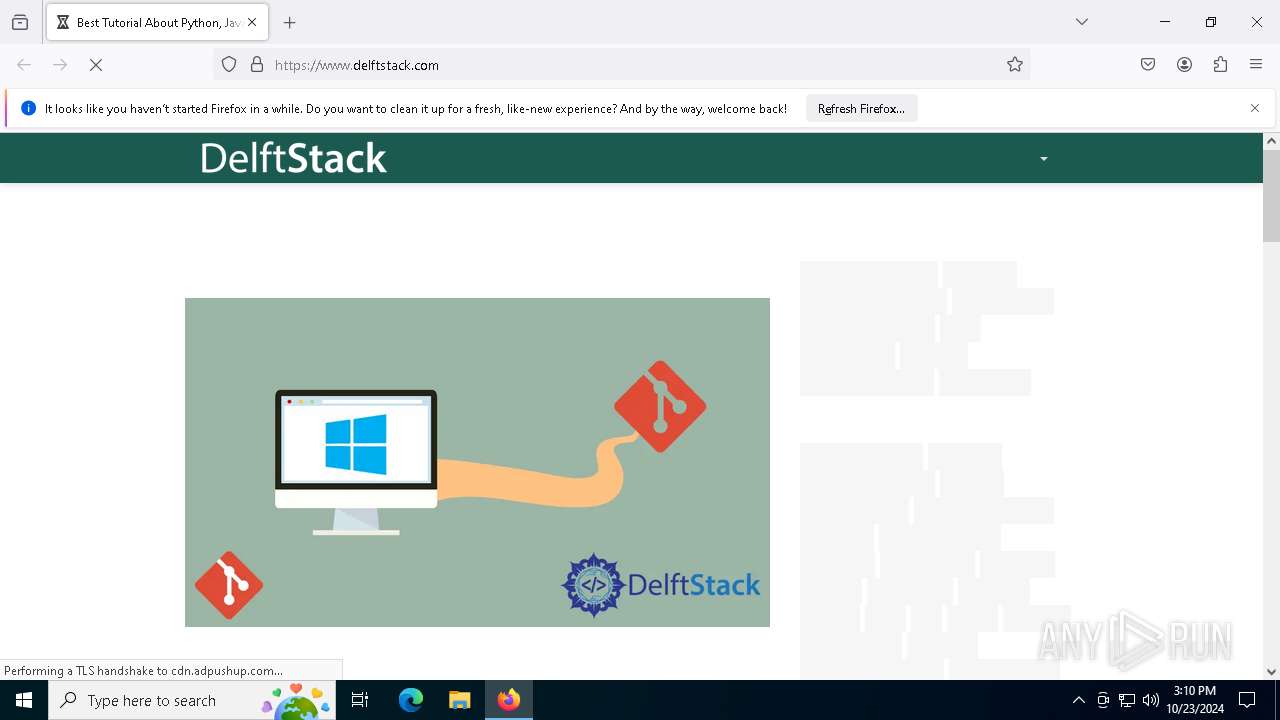Open Firefox application hamburger menu
Screen dimensions: 1280x720
1256,65
